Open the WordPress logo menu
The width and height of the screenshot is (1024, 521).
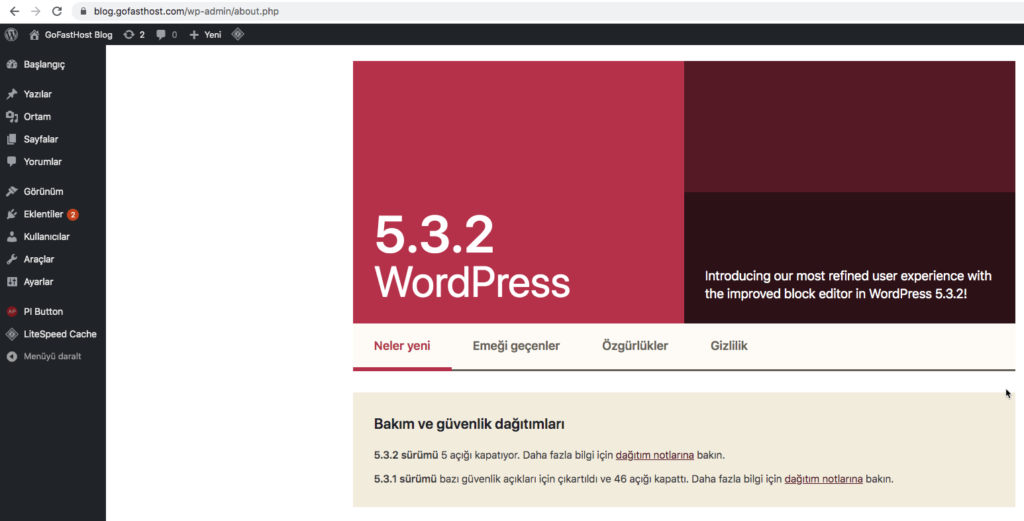click(11, 35)
